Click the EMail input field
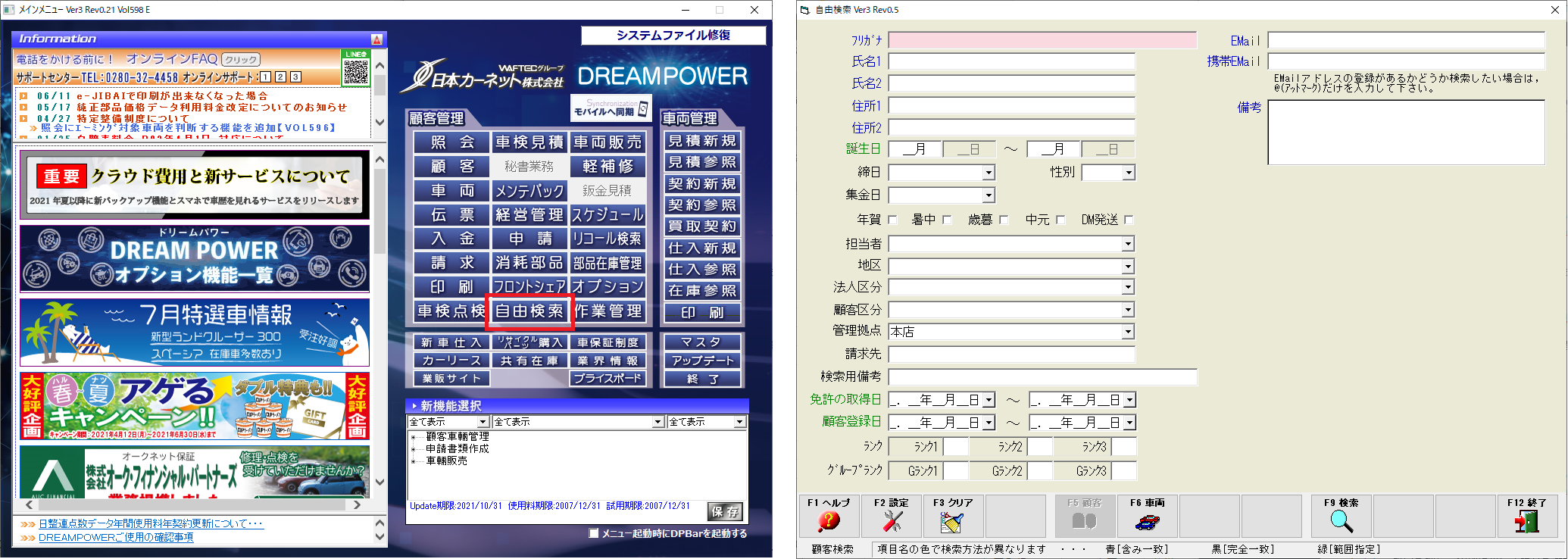This screenshot has width=1568, height=559. tap(1407, 40)
